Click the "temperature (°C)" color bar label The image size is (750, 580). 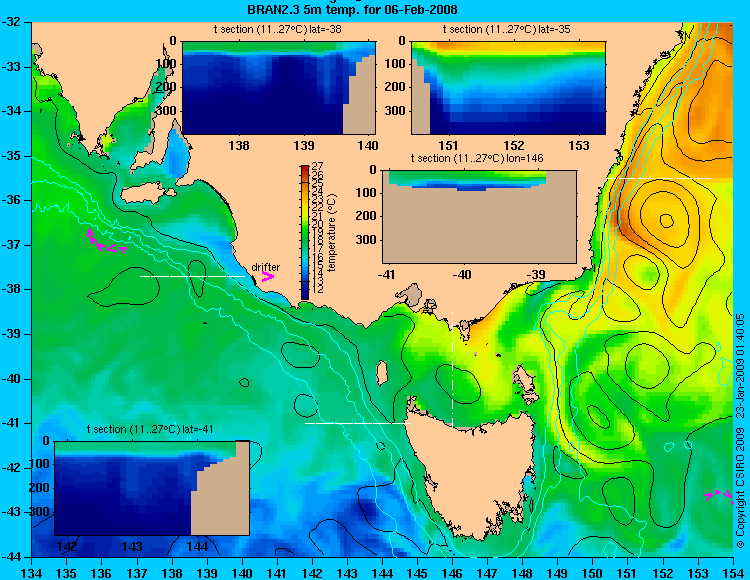pyautogui.click(x=332, y=232)
